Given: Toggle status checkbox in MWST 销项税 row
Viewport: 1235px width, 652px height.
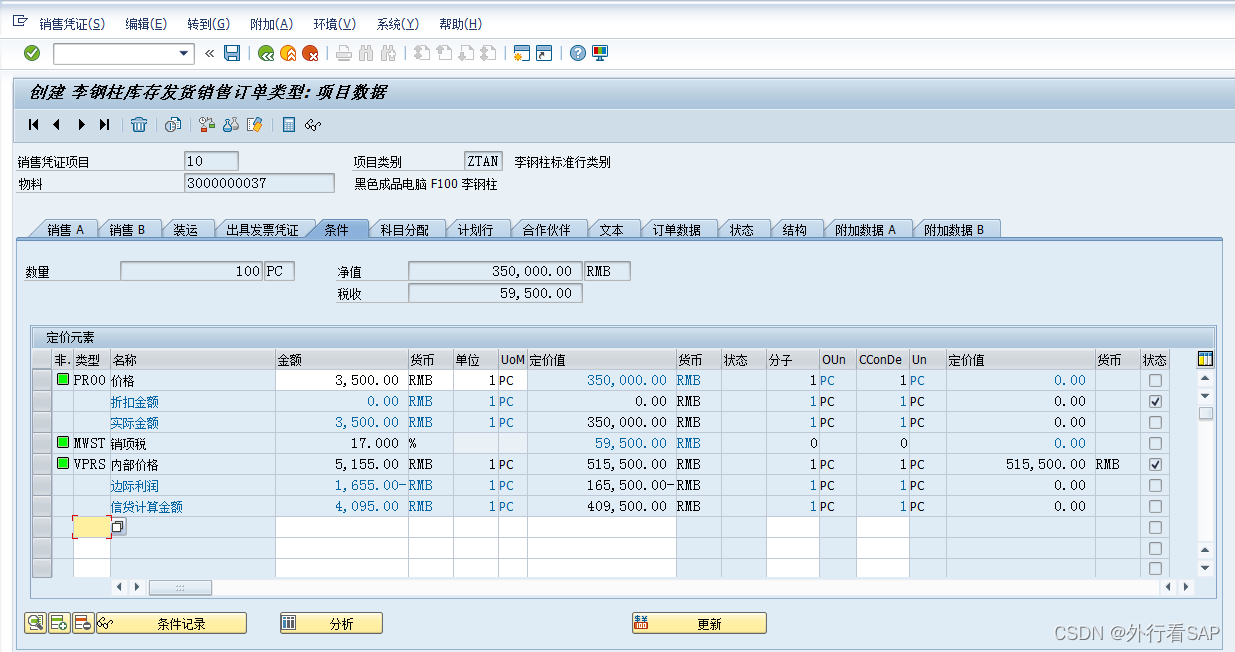Looking at the screenshot, I should (1156, 444).
